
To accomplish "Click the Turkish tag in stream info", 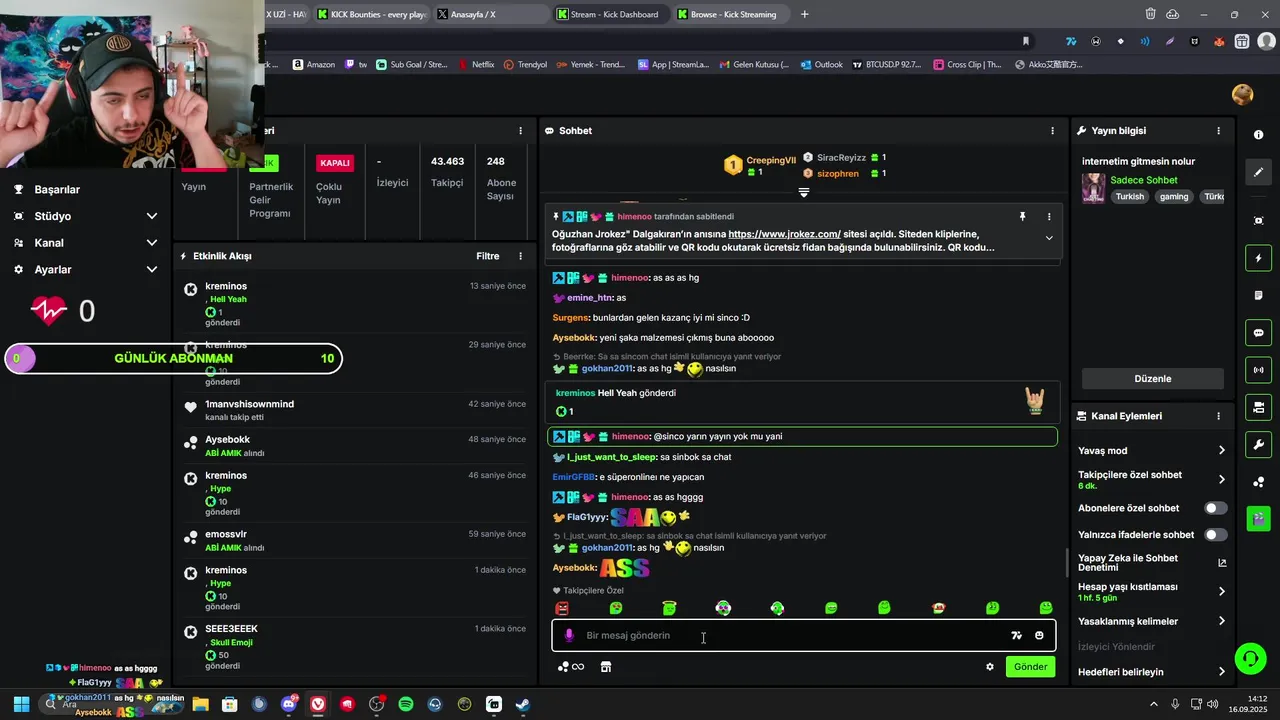I will coord(1129,197).
